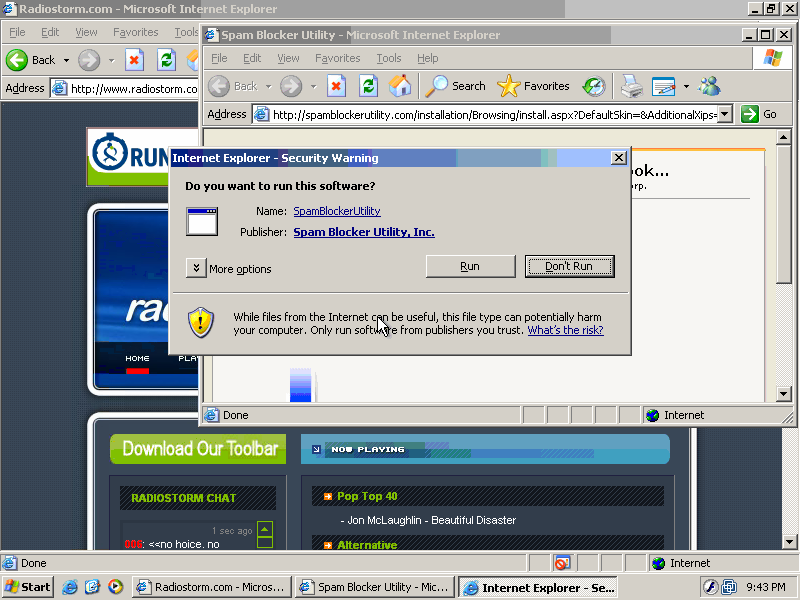Click scroll-down arrow of Radiostorm page scrollbar
Image resolution: width=800 pixels, height=600 pixels.
point(789,542)
